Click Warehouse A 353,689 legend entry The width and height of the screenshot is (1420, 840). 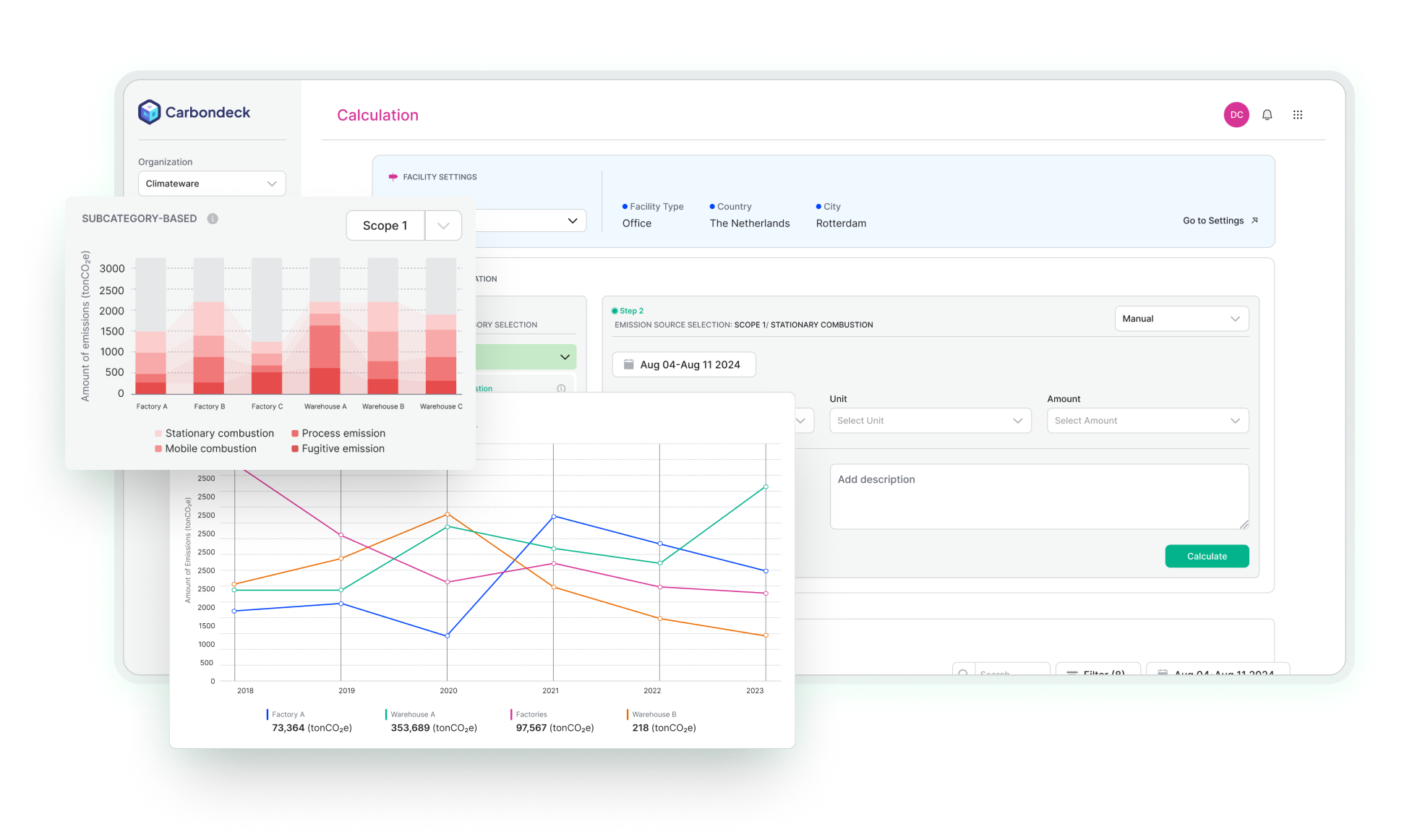point(432,721)
